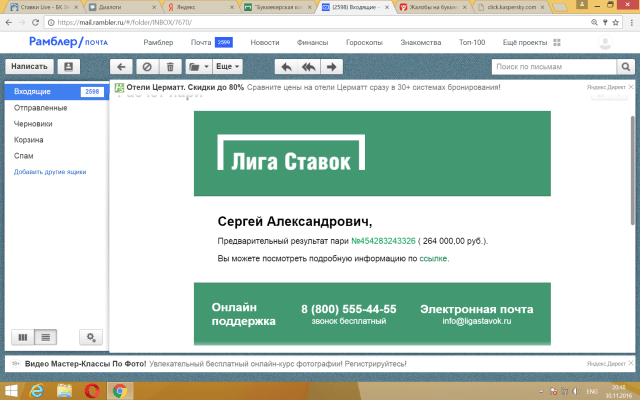Forward message arrow icon

point(332,67)
